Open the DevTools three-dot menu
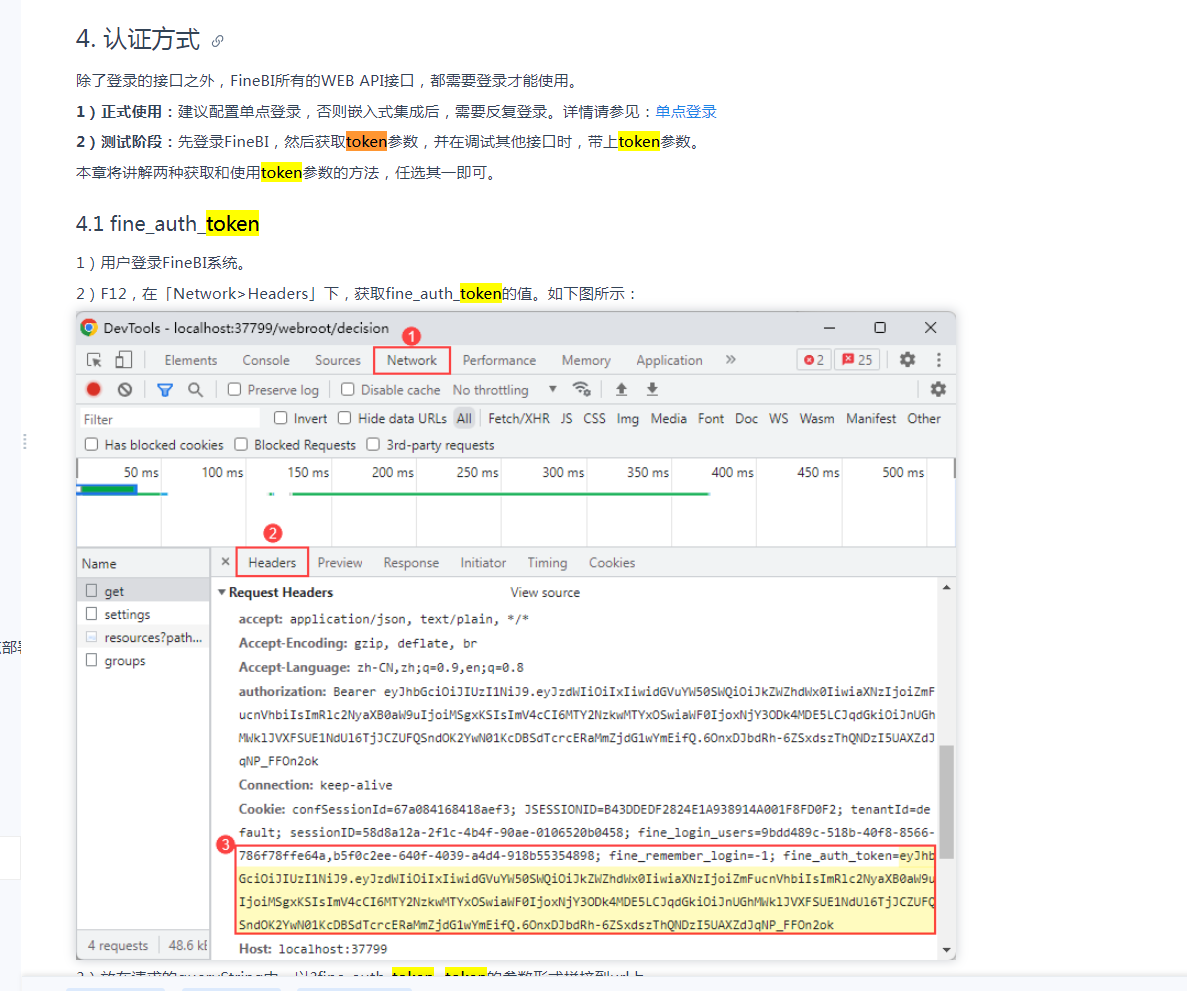Image resolution: width=1187 pixels, height=991 pixels. point(939,360)
